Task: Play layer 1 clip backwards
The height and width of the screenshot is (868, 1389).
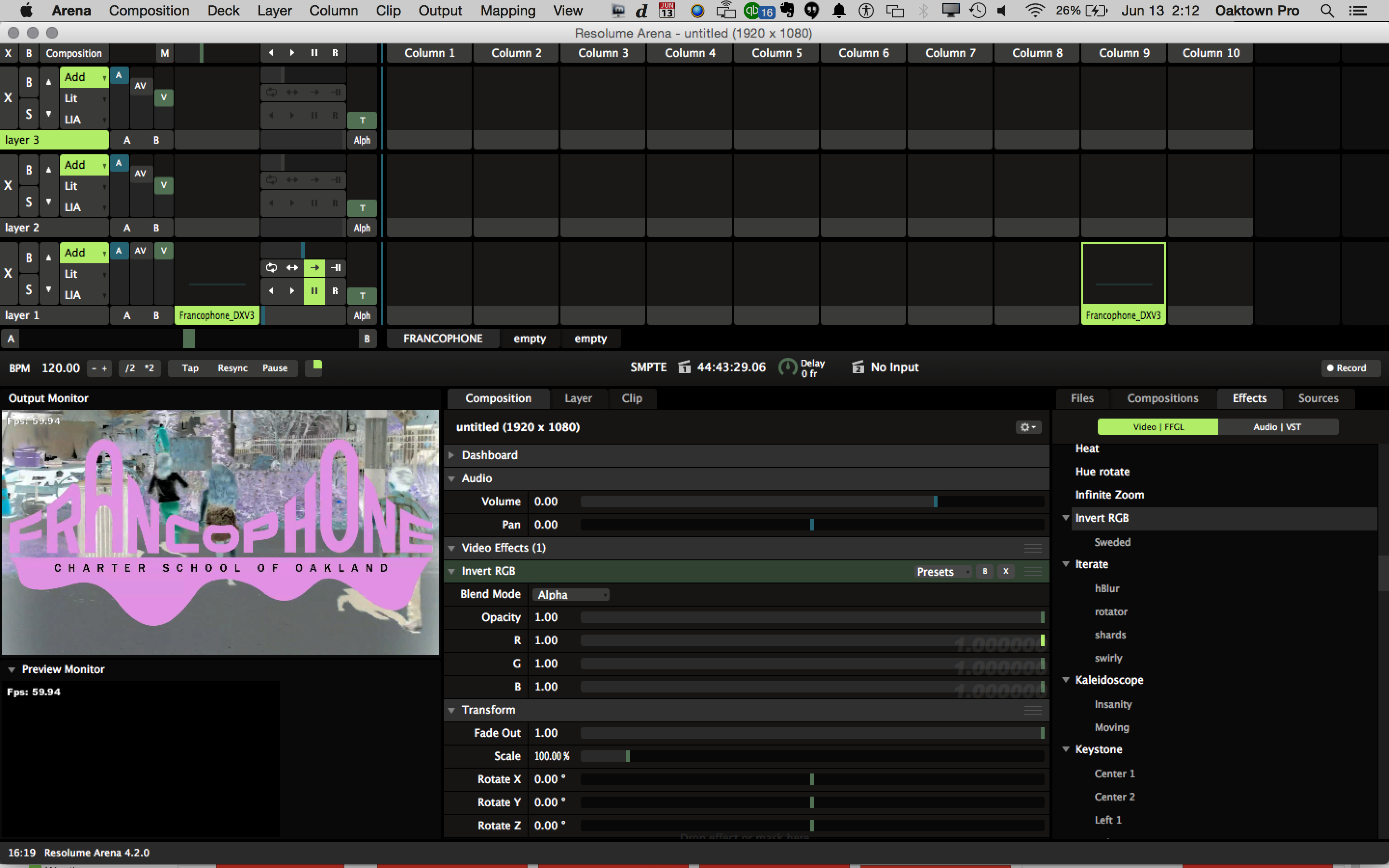Action: (271, 290)
